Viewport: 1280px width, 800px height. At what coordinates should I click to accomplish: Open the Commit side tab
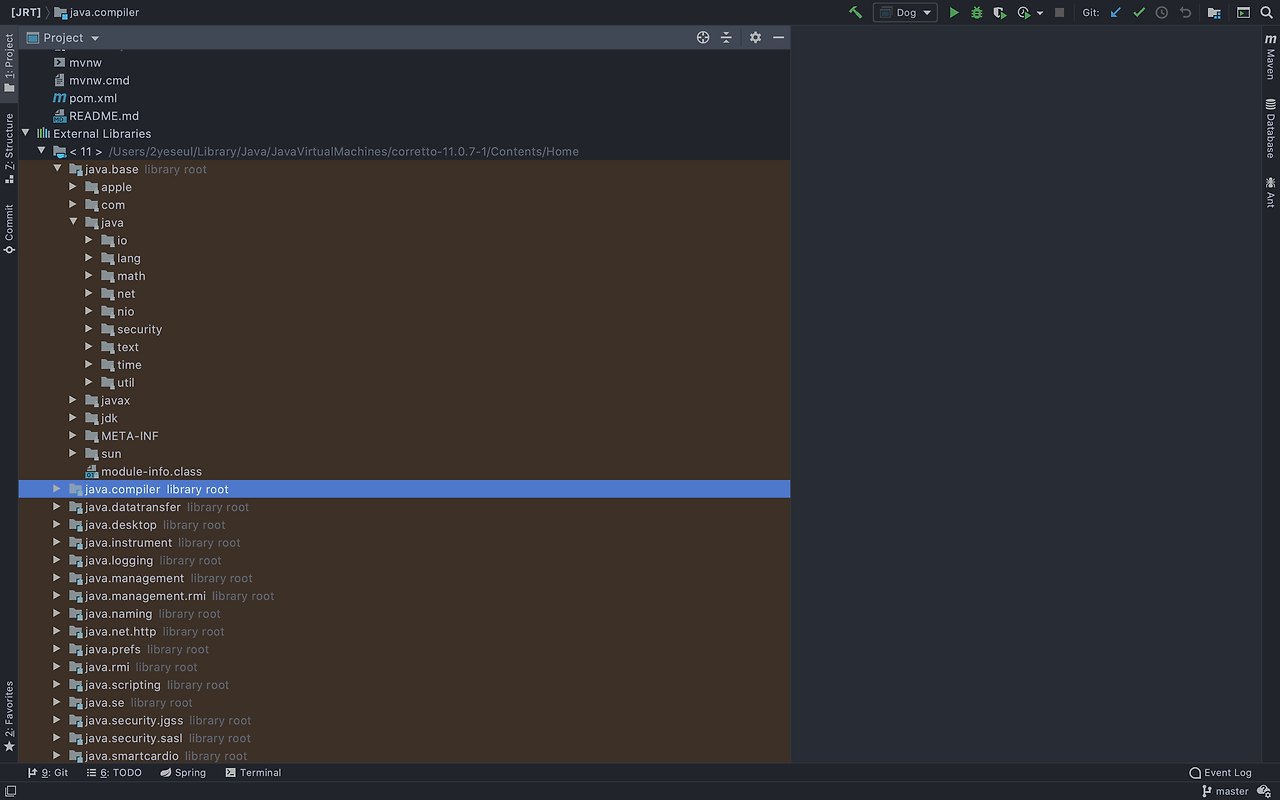[x=9, y=229]
